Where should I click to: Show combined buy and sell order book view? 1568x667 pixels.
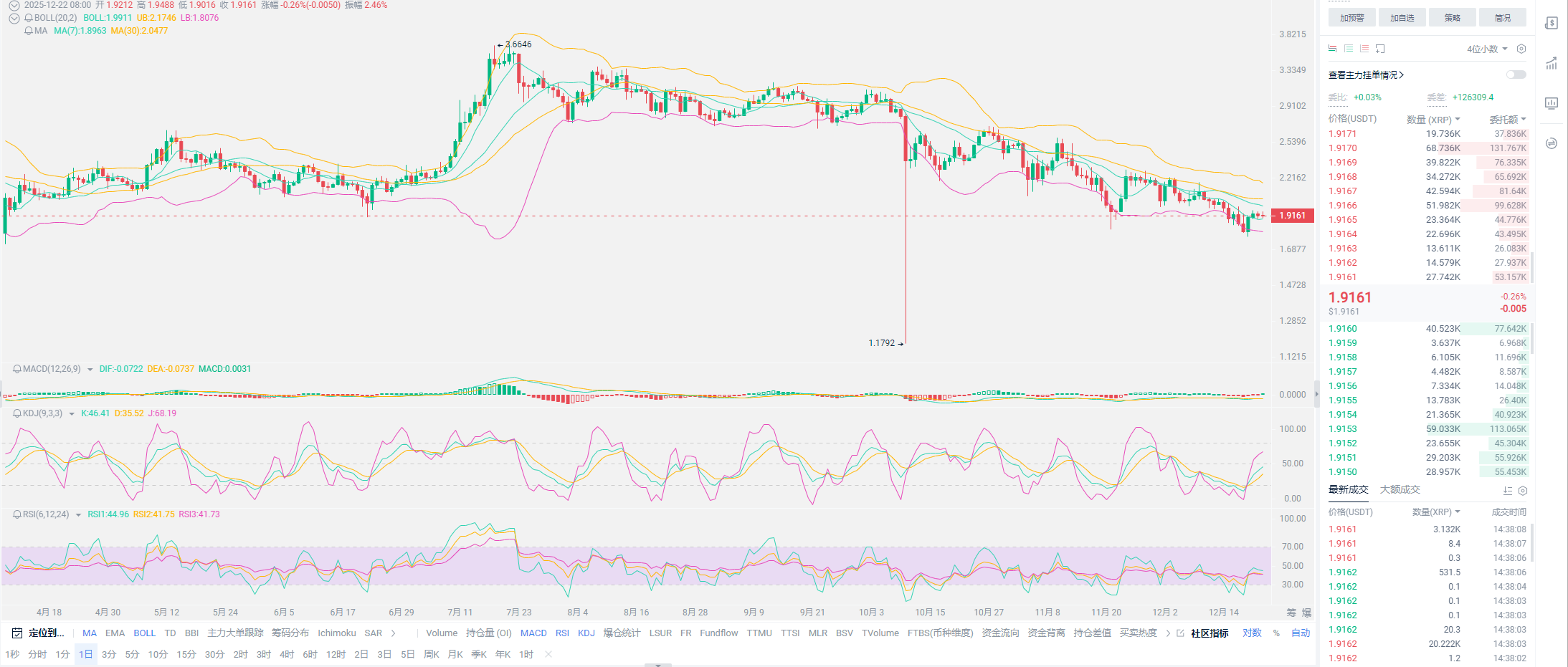[x=1332, y=49]
